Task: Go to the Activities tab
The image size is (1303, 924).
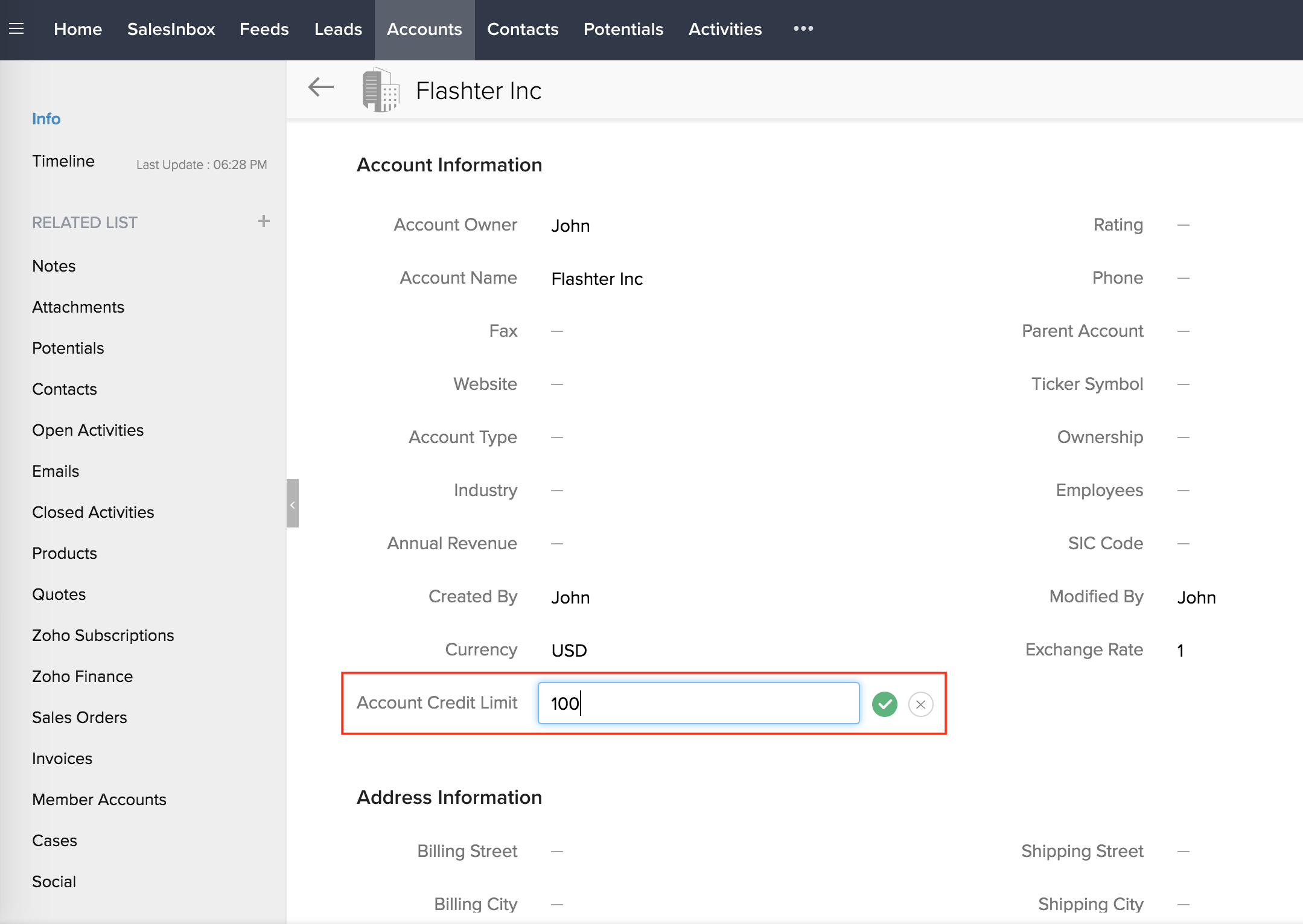Action: coord(725,29)
